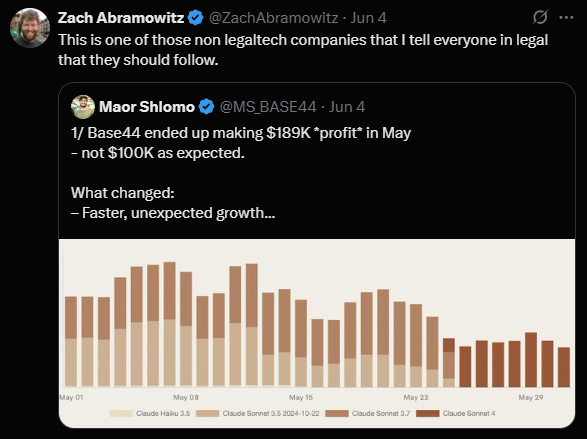Click the Claude Sonnet 4 legend swatch

click(428, 413)
